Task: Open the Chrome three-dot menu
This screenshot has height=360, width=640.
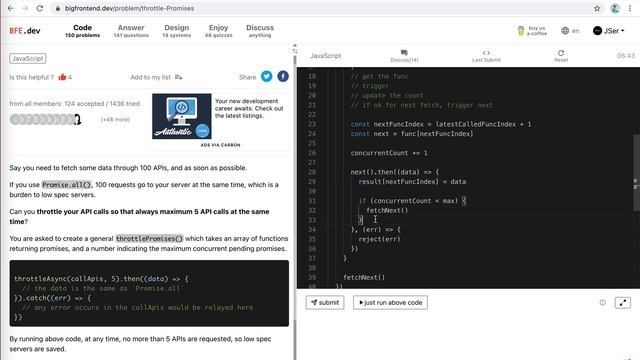Action: pyautogui.click(x=630, y=8)
